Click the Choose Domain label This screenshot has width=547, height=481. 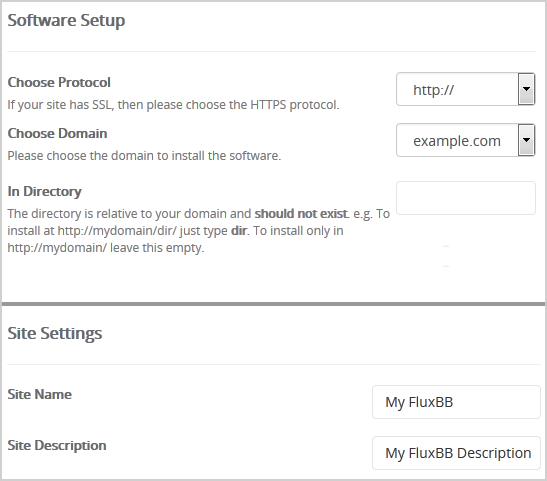(57, 133)
